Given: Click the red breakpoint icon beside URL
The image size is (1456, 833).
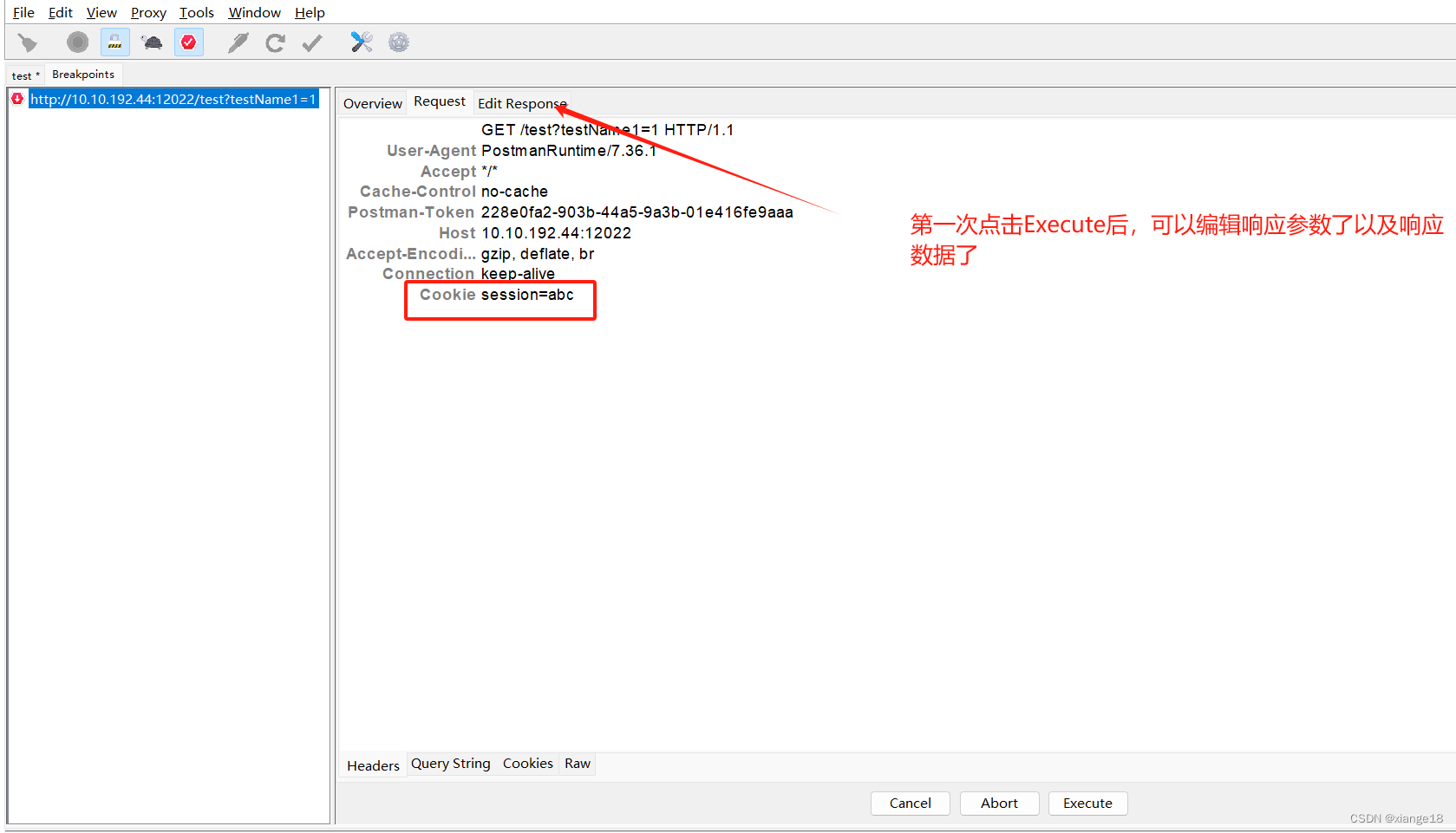Looking at the screenshot, I should (x=17, y=99).
